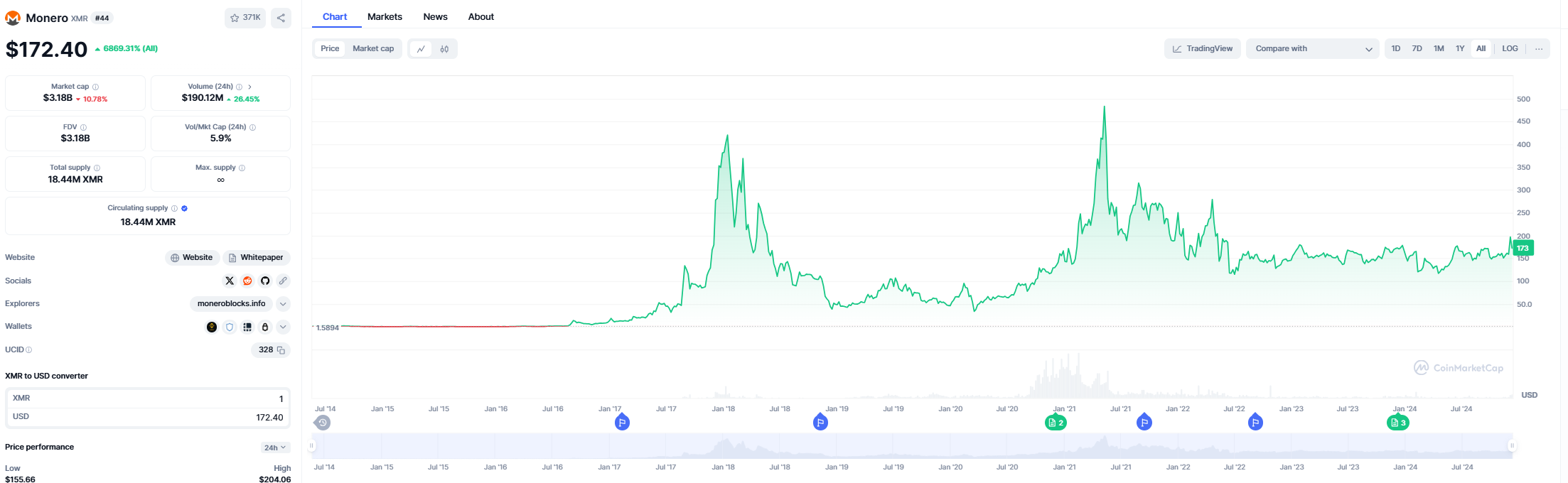1568x483 pixels.
Task: Open the News tab
Action: [x=436, y=17]
